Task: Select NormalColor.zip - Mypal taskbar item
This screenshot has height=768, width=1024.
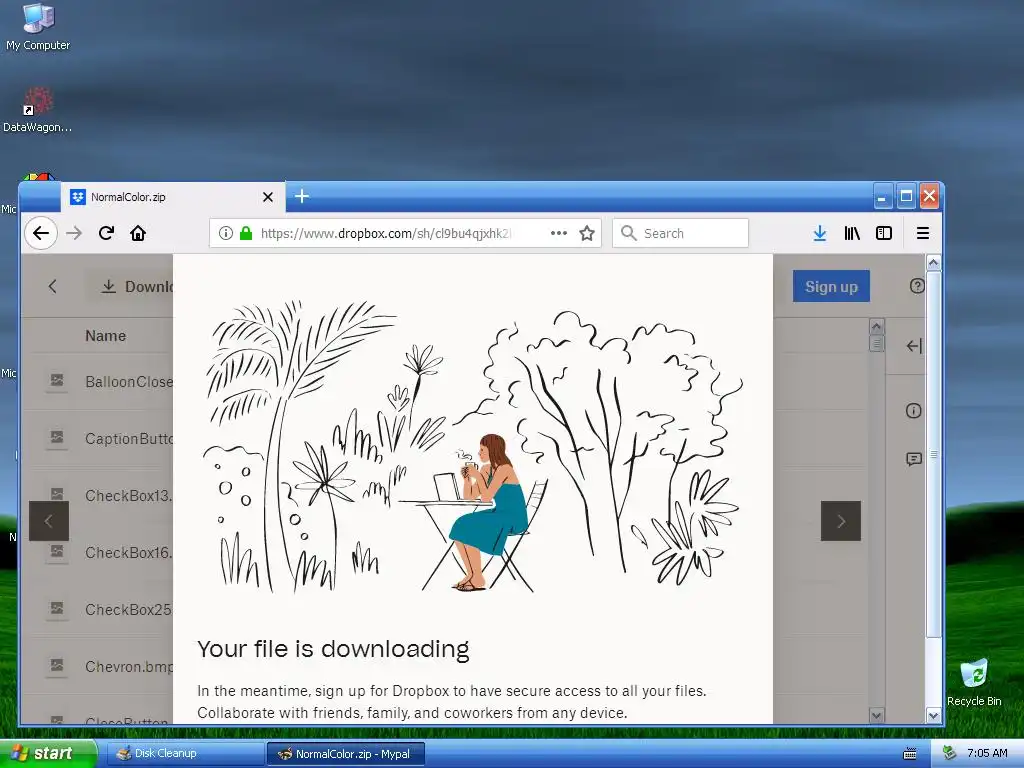Action: pos(345,754)
